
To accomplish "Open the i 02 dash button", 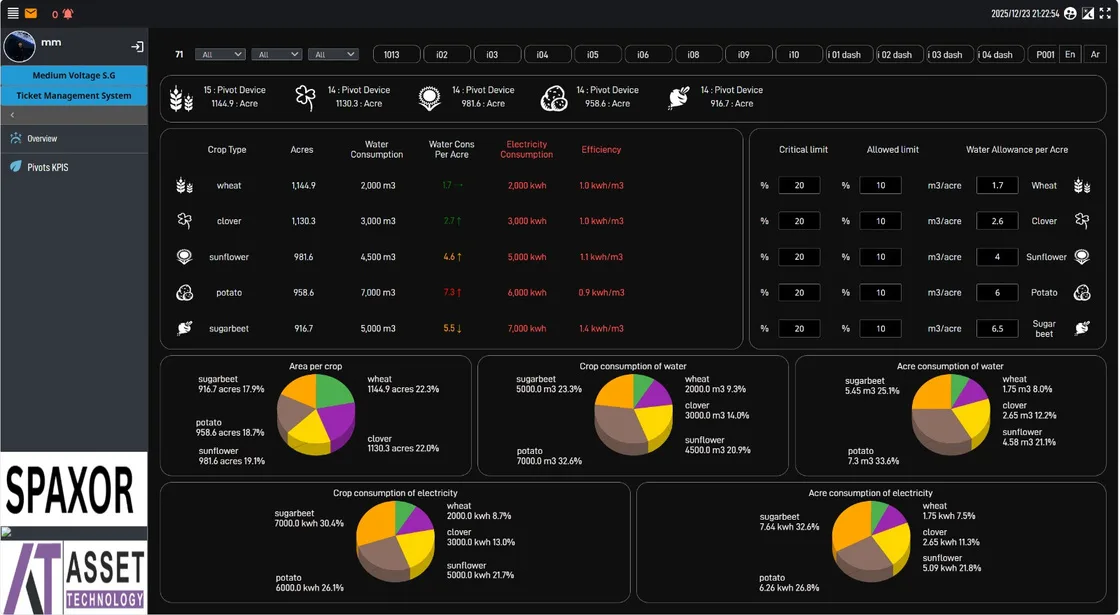I will coord(900,54).
